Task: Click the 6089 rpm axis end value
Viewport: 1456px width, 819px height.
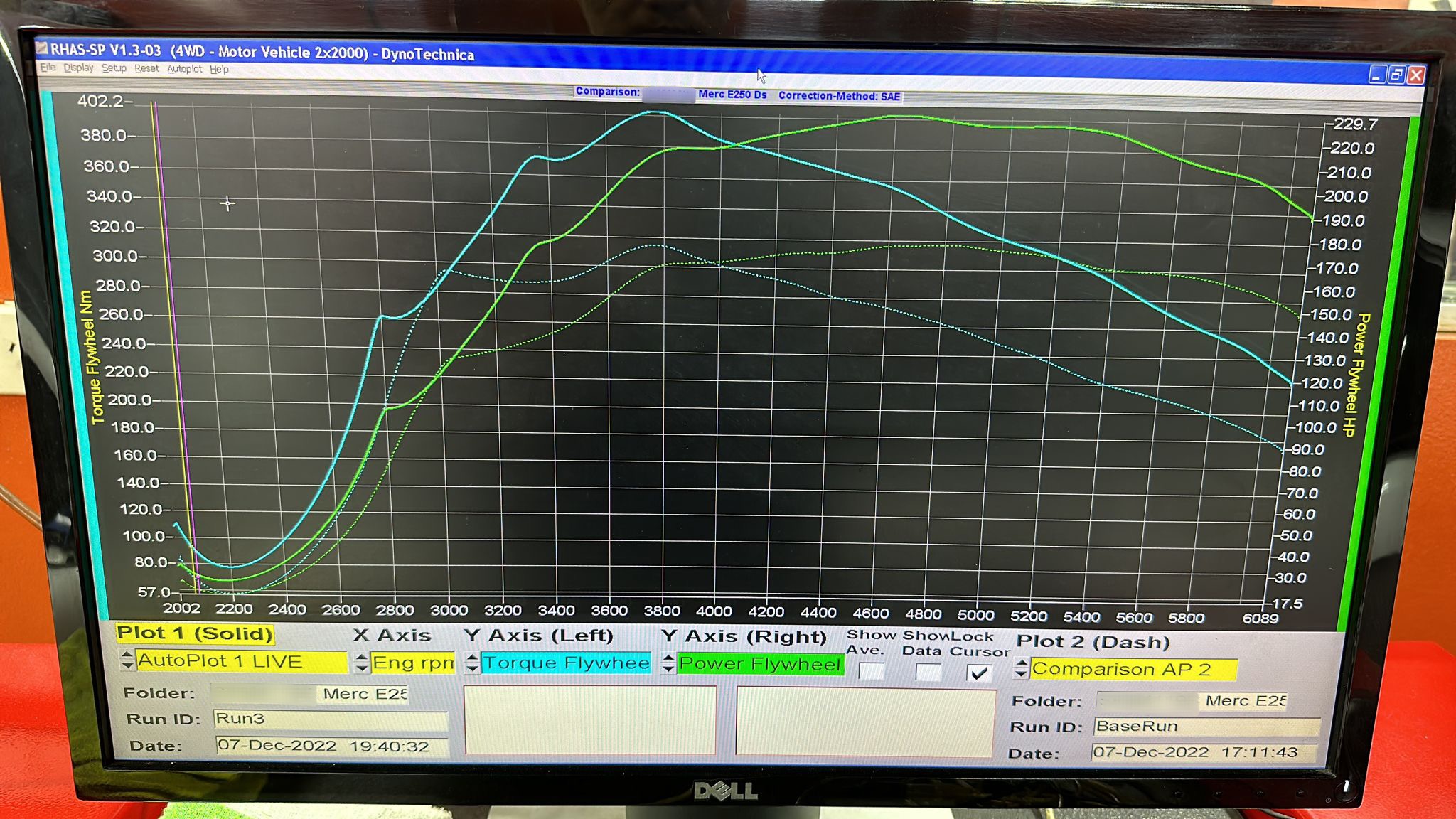Action: click(x=1260, y=619)
